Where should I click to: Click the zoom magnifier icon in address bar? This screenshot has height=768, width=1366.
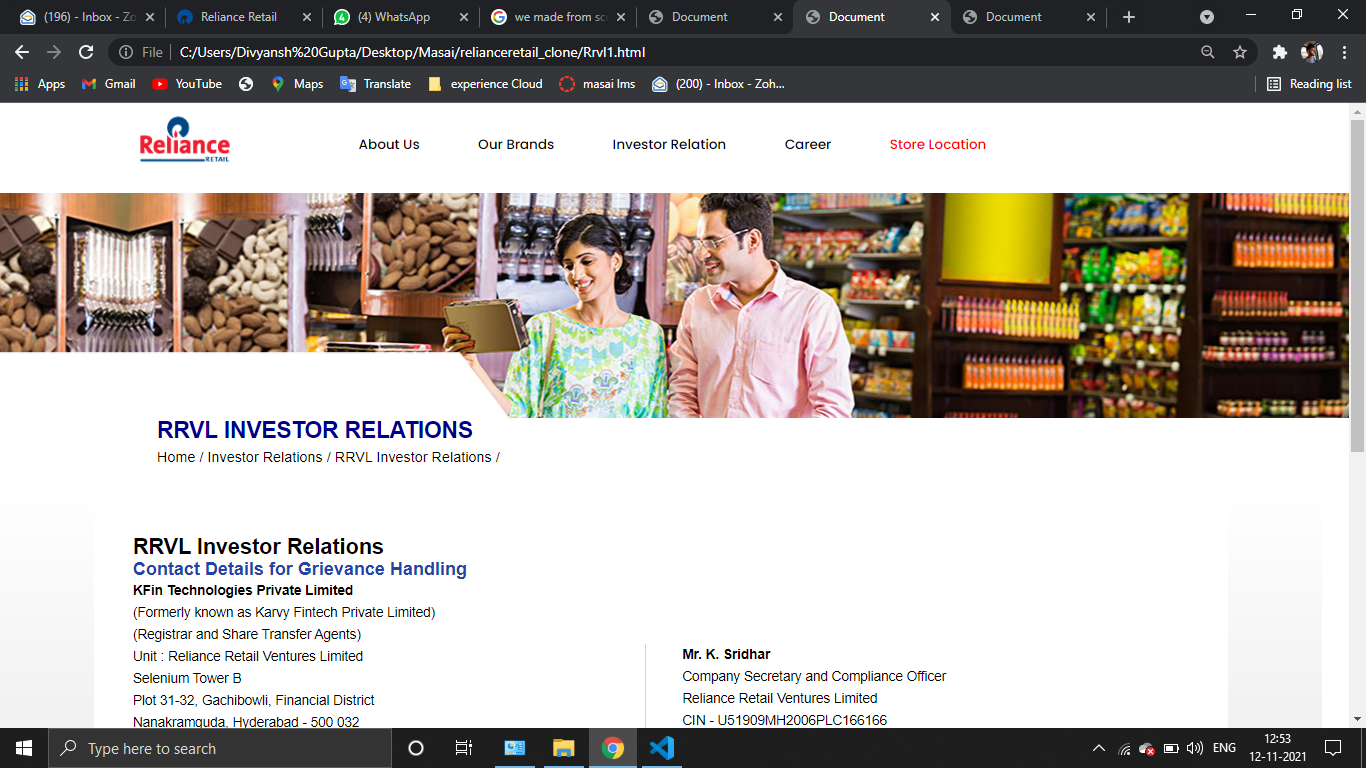[1208, 52]
